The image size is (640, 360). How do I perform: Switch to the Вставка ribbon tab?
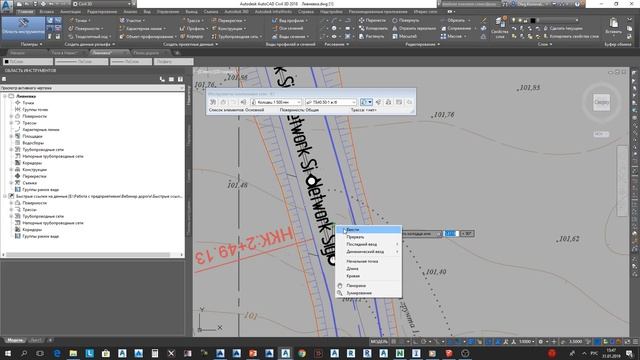click(47, 12)
